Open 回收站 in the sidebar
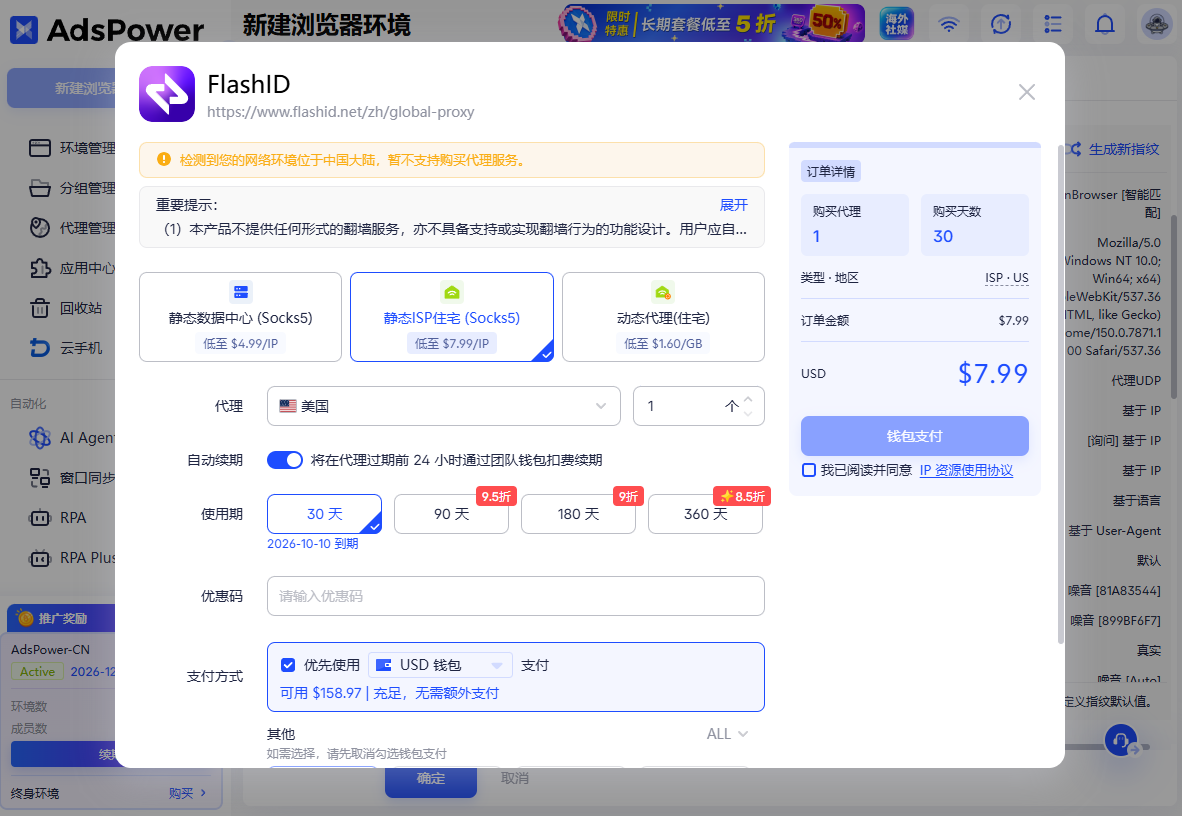The image size is (1182, 816). coord(65,308)
